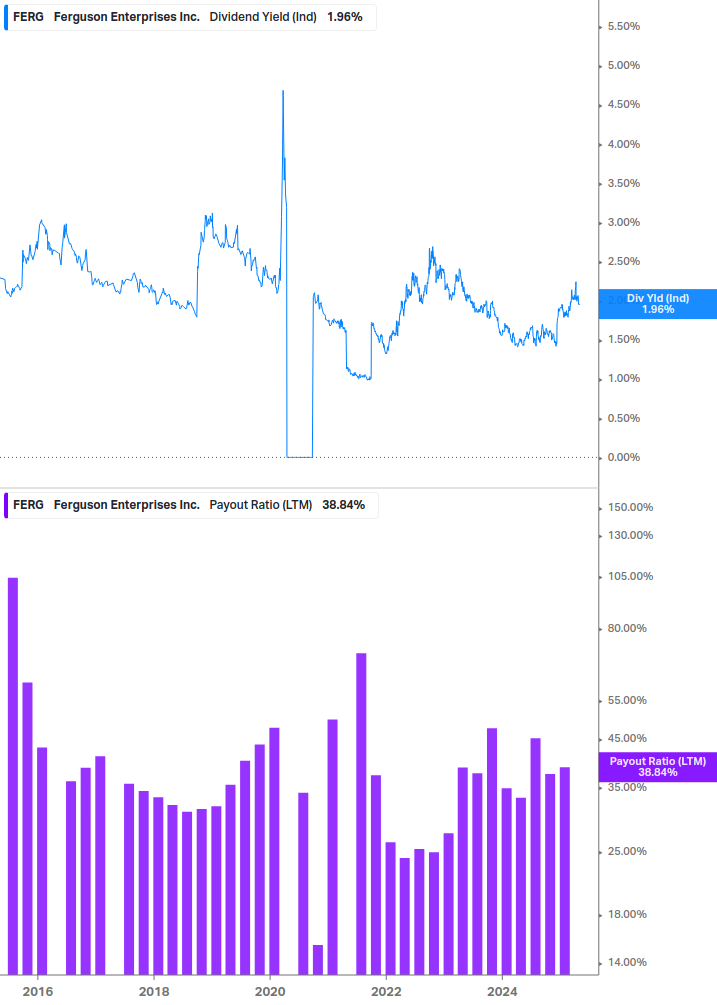
Task: Click the 14.00% tick on the payout axis
Action: click(627, 962)
